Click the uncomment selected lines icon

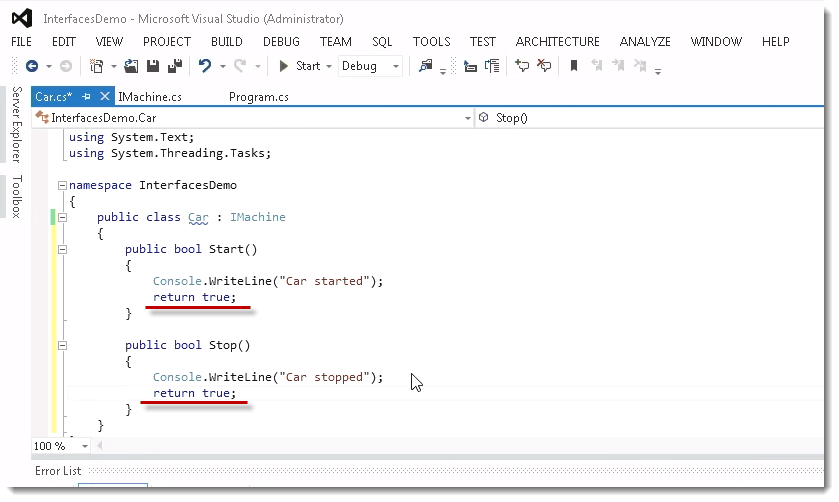click(x=544, y=66)
